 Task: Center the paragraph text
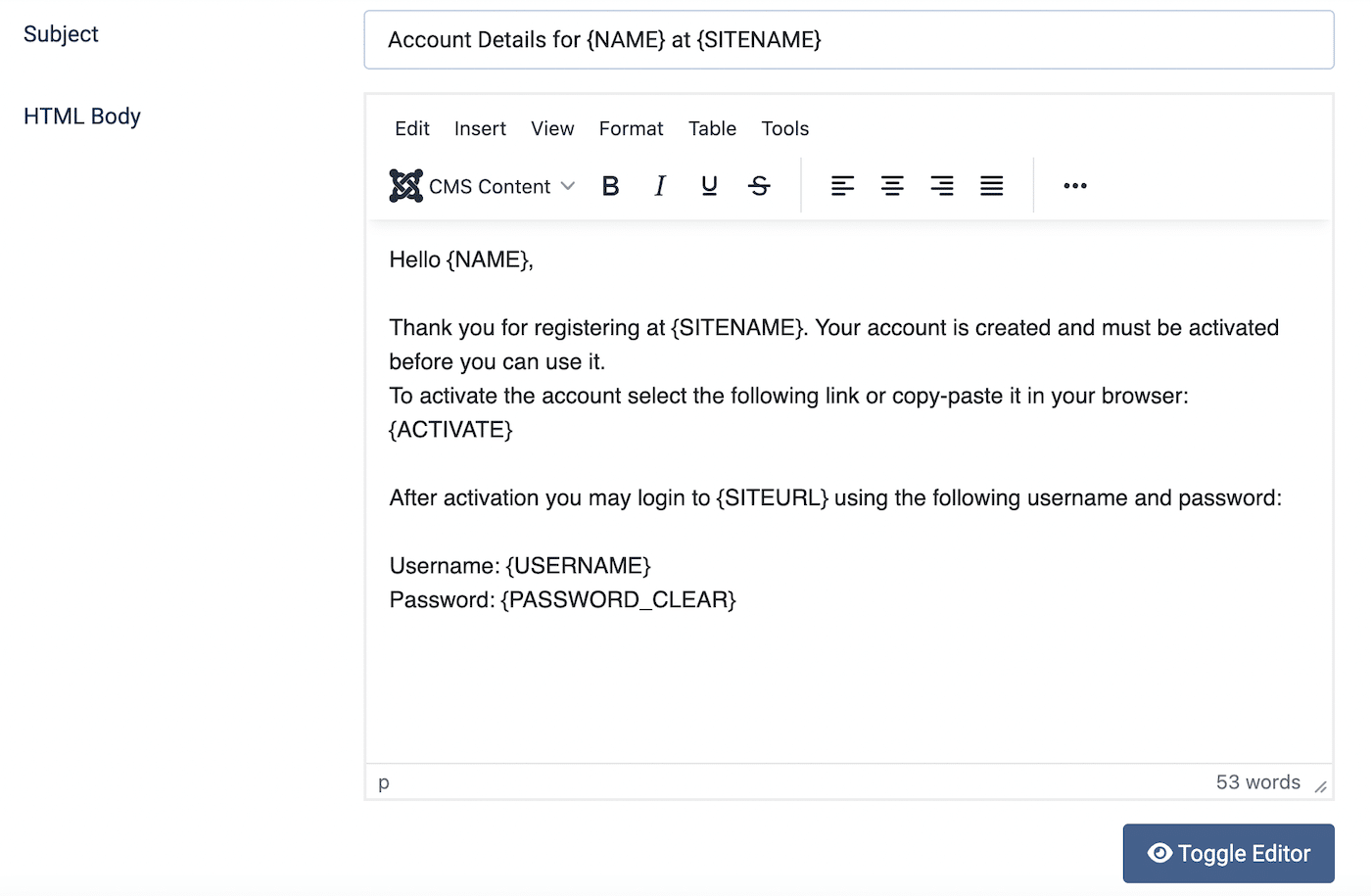coord(892,185)
